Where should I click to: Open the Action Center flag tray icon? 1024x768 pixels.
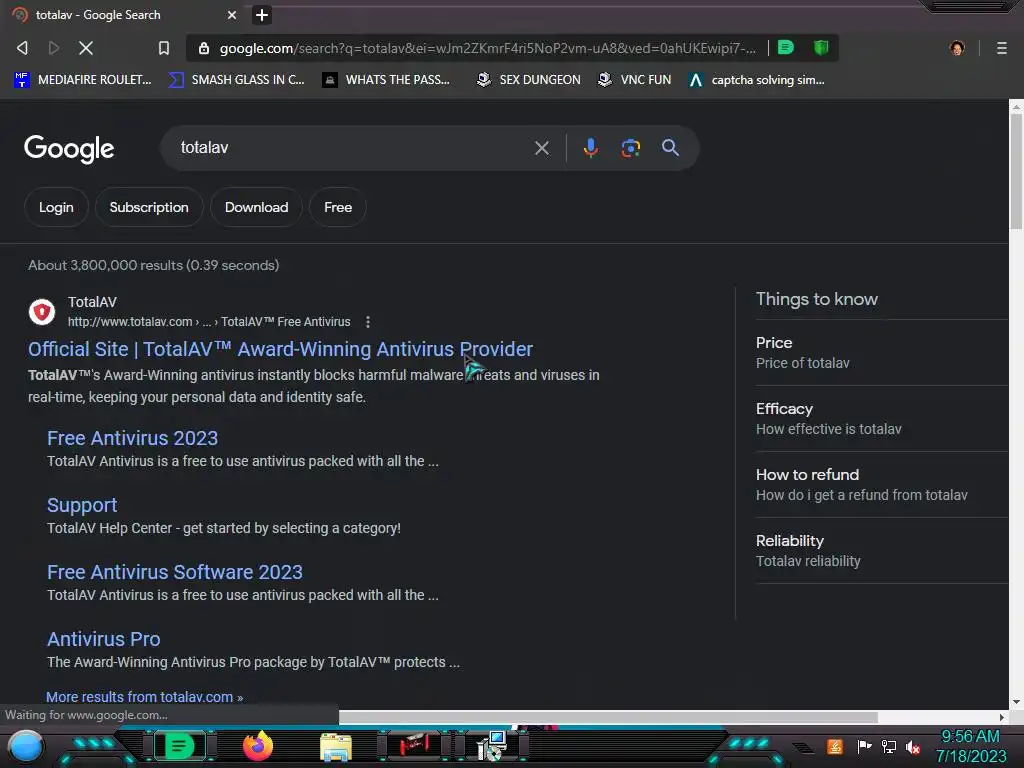(864, 746)
